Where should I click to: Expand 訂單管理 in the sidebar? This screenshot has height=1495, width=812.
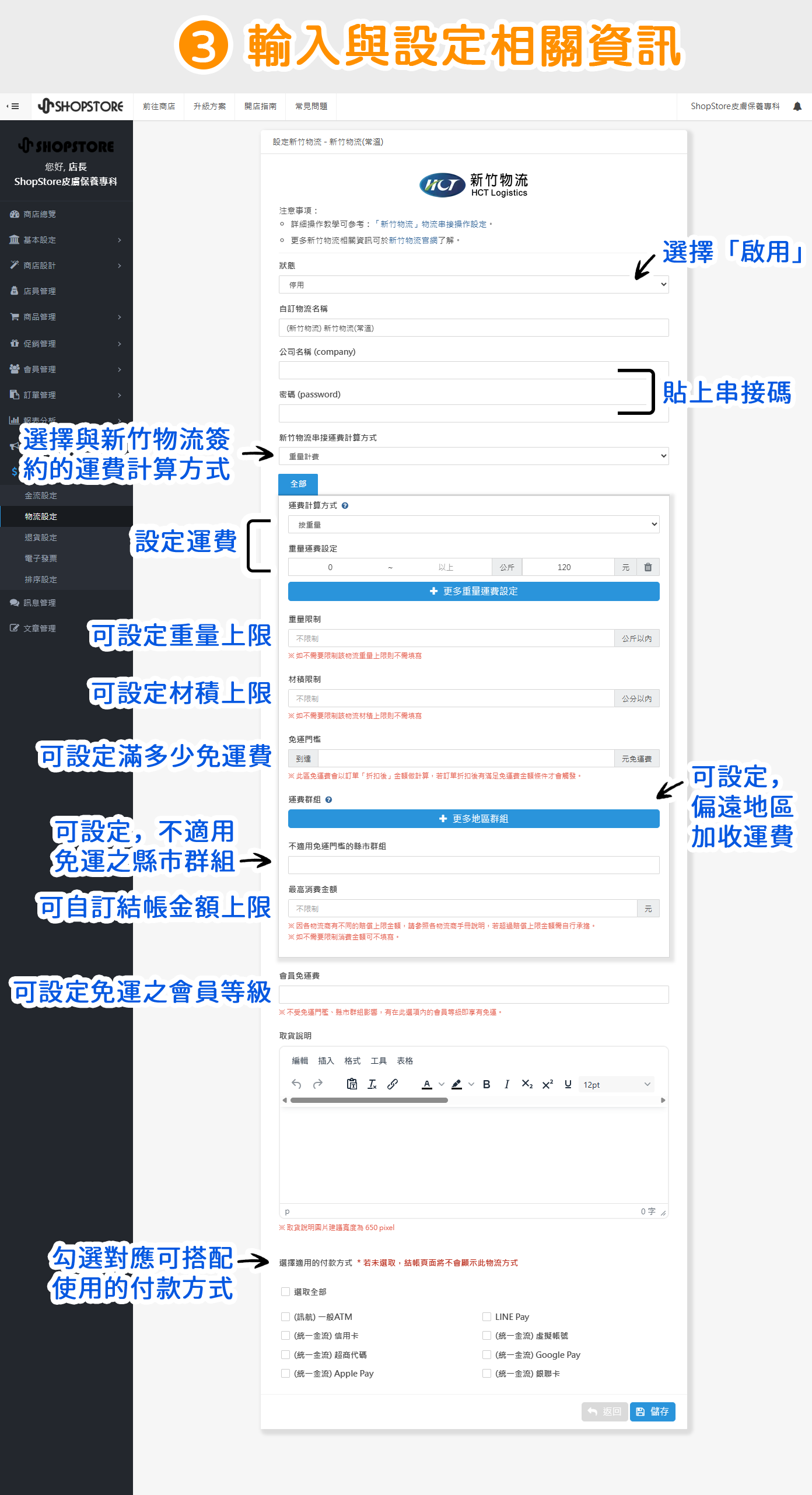click(66, 395)
